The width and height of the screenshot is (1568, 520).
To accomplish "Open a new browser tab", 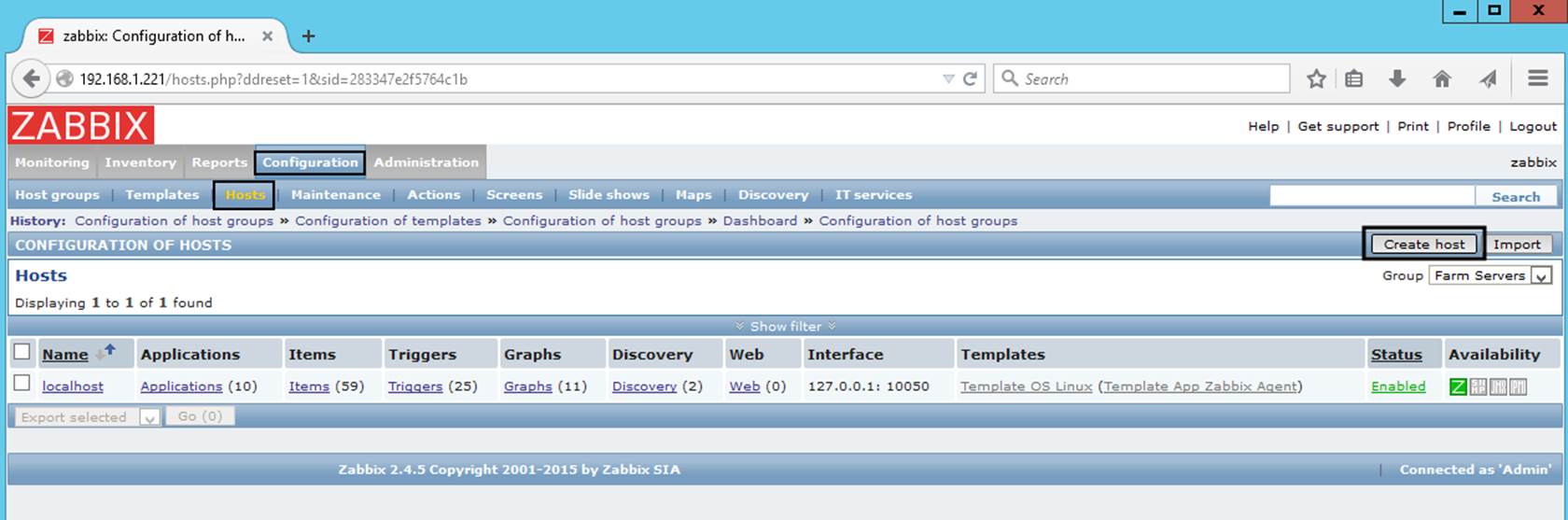I will coord(308,35).
